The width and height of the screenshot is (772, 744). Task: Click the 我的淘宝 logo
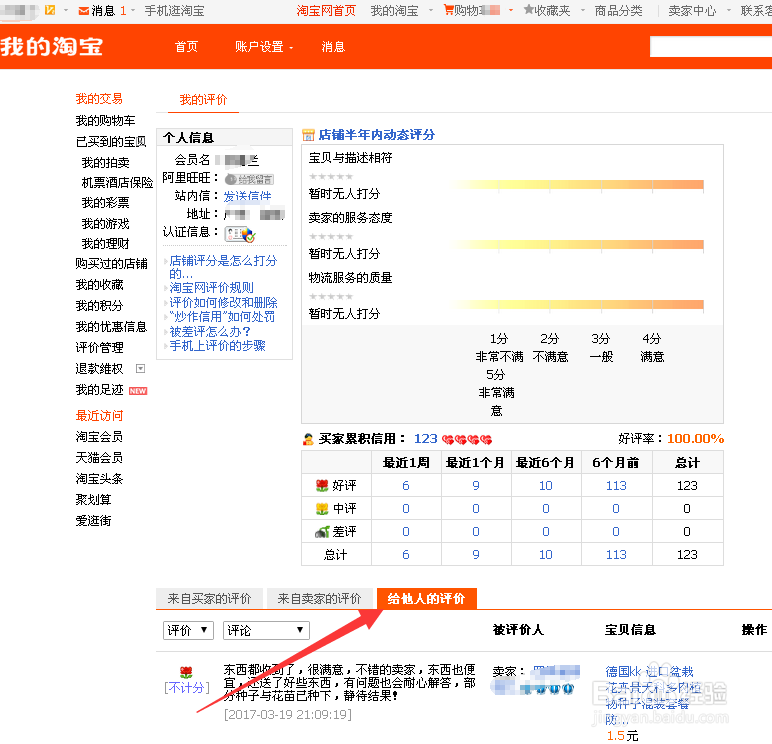(52, 47)
